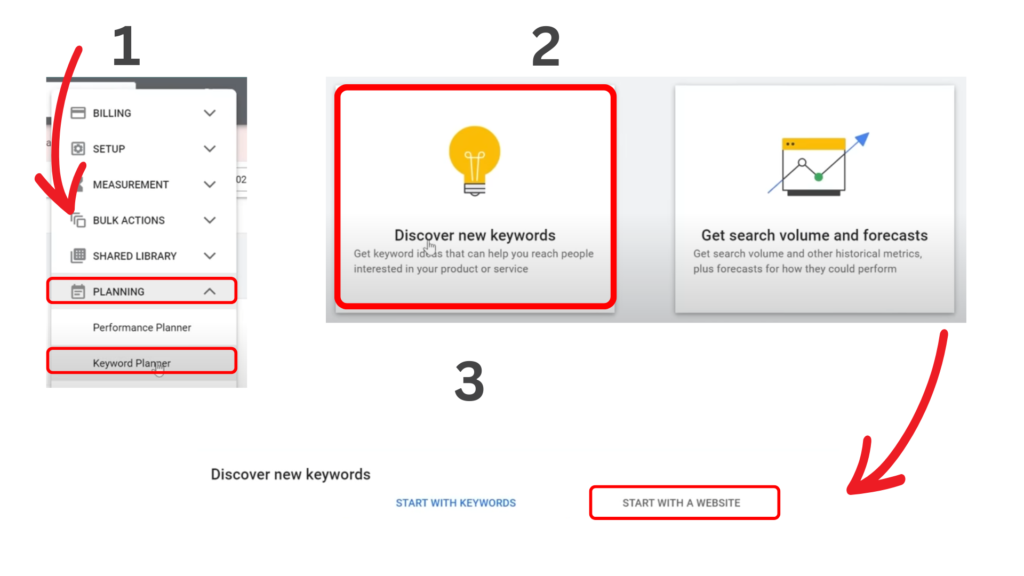This screenshot has height=576, width=1024.
Task: Select Get search volume and forecasts card
Action: [x=814, y=198]
